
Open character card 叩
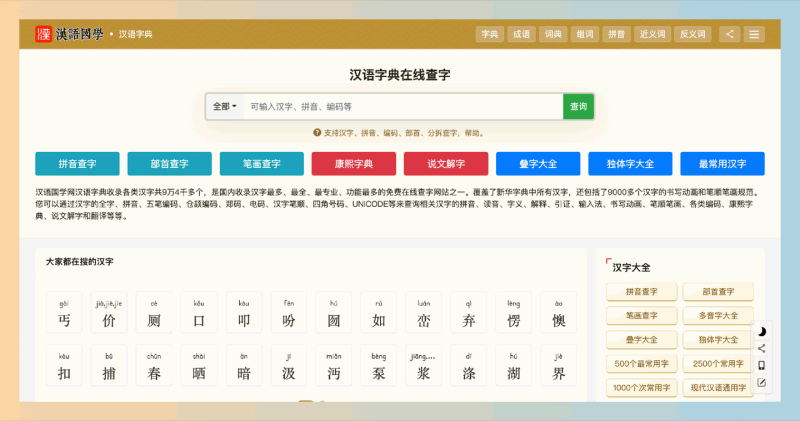pyautogui.click(x=244, y=312)
